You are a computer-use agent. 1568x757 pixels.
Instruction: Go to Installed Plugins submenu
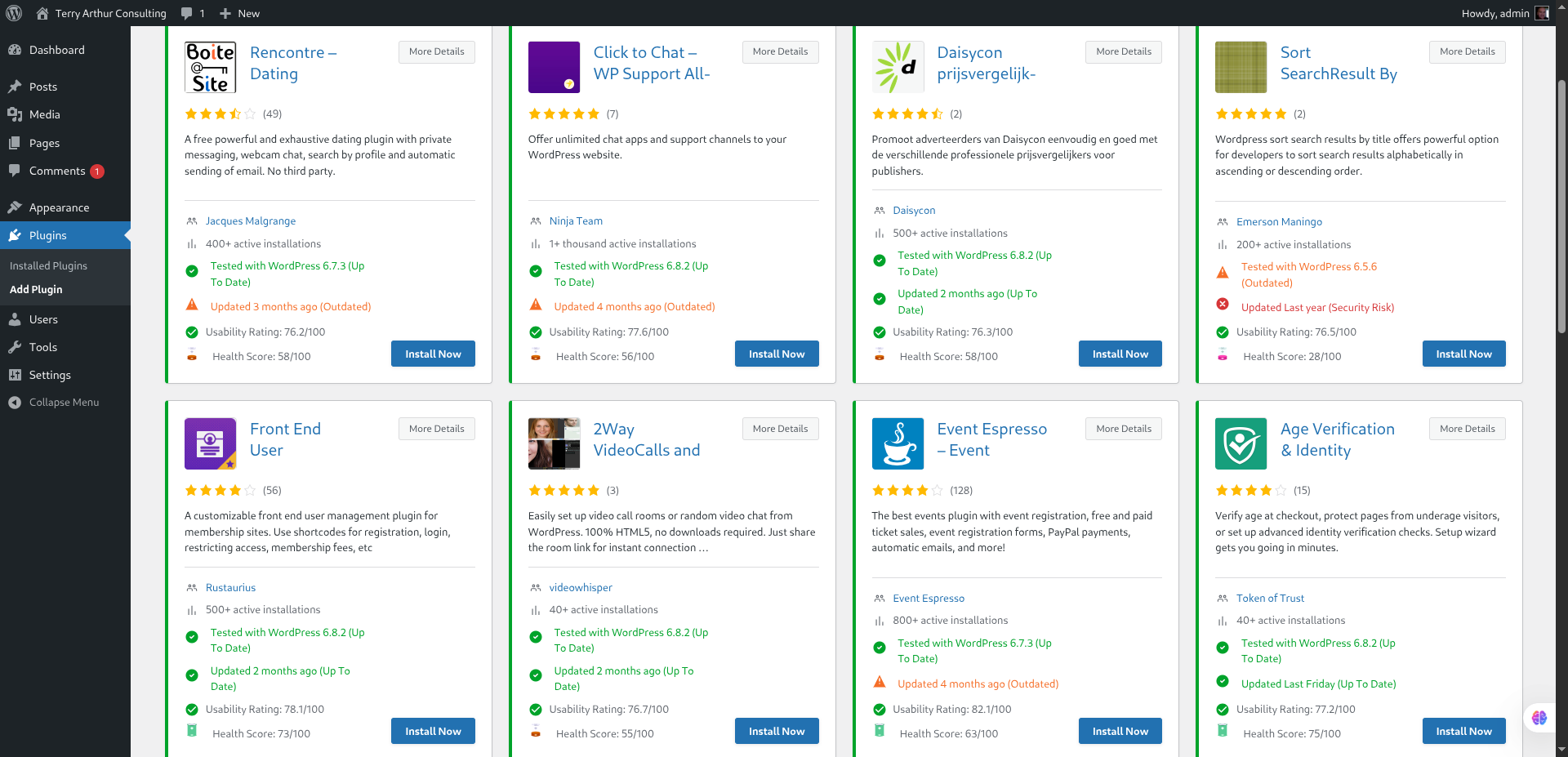pos(48,265)
